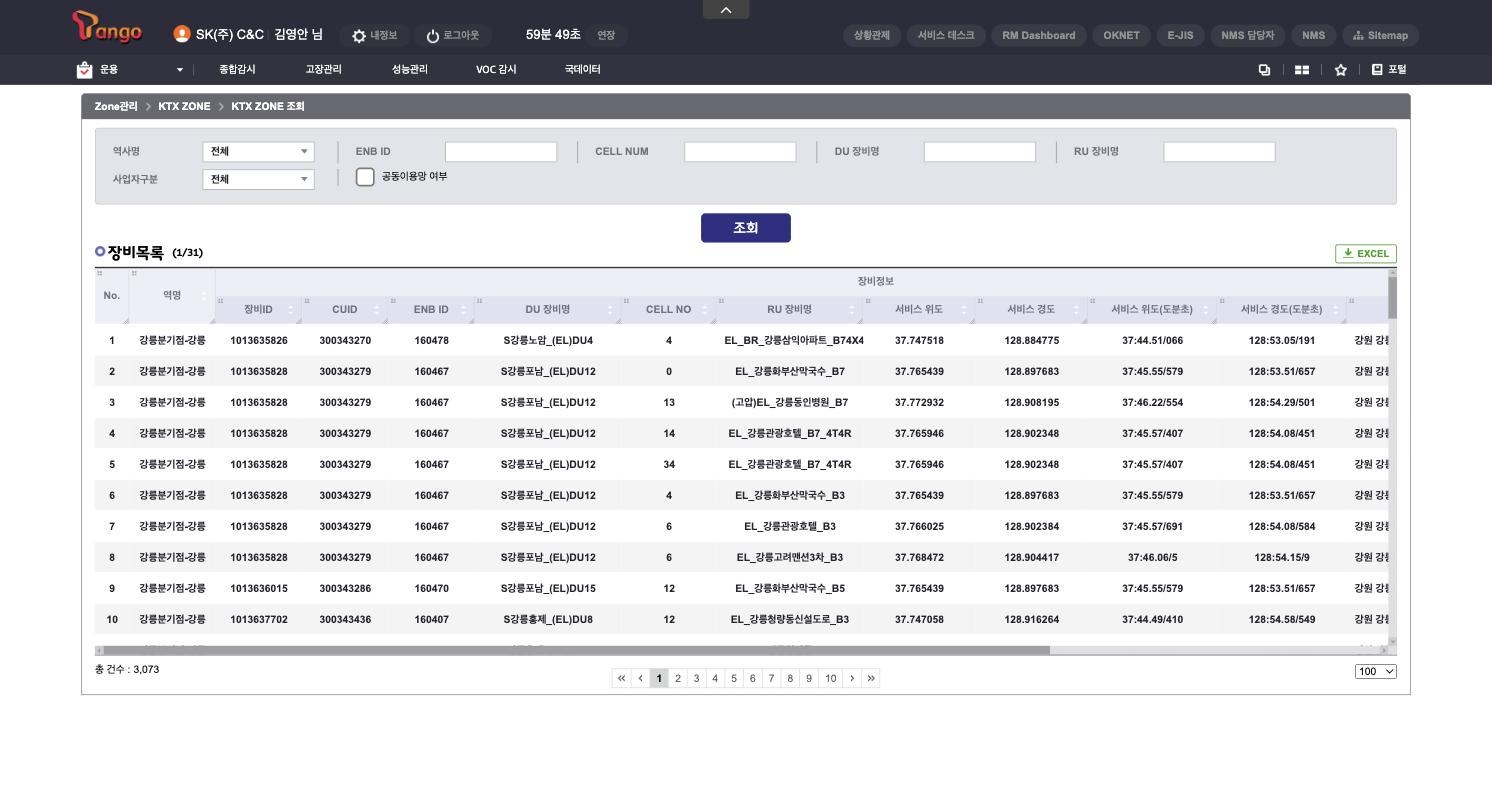Open the 상황관제 link
1492x812 pixels.
872,35
